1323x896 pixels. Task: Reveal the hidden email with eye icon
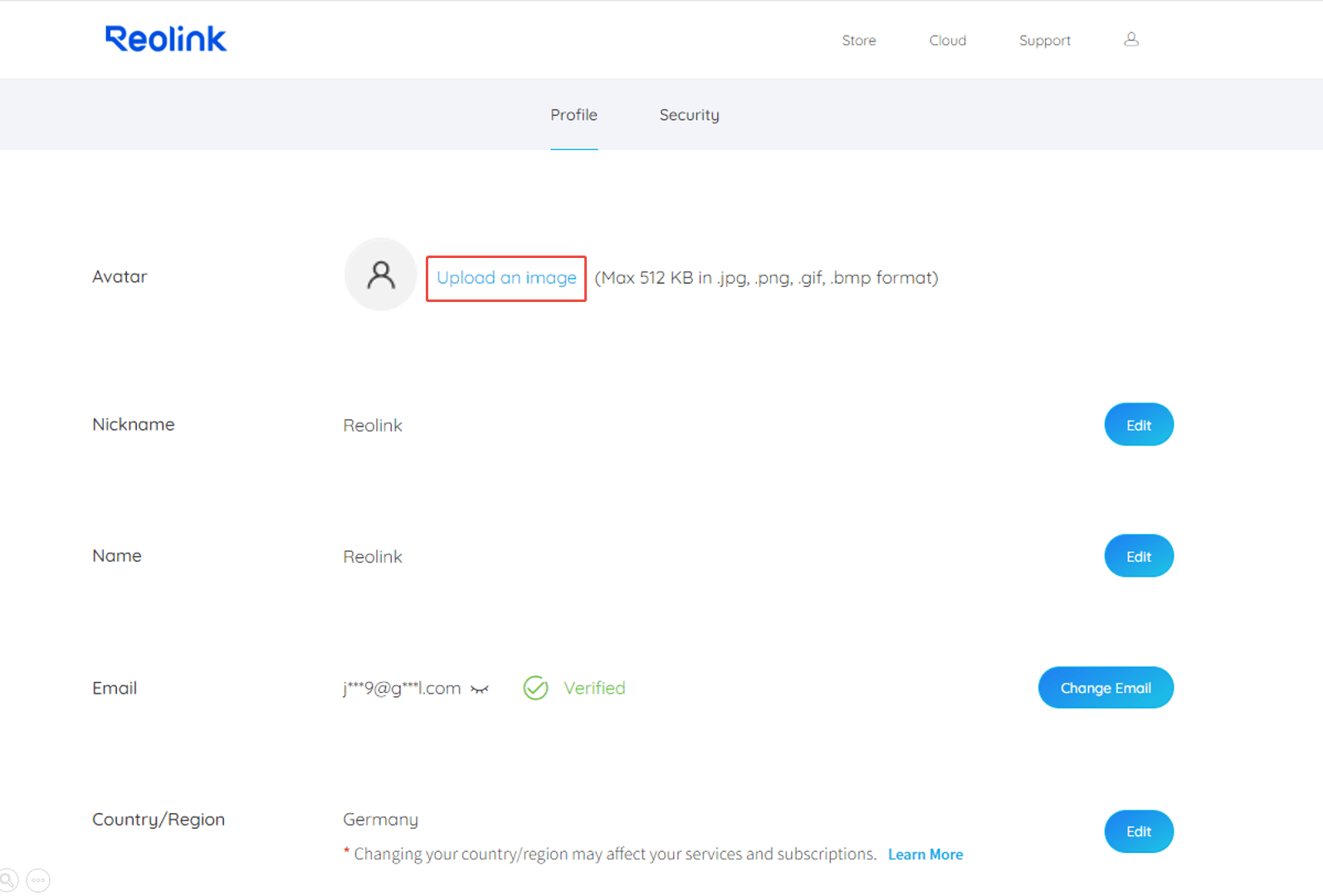point(480,689)
